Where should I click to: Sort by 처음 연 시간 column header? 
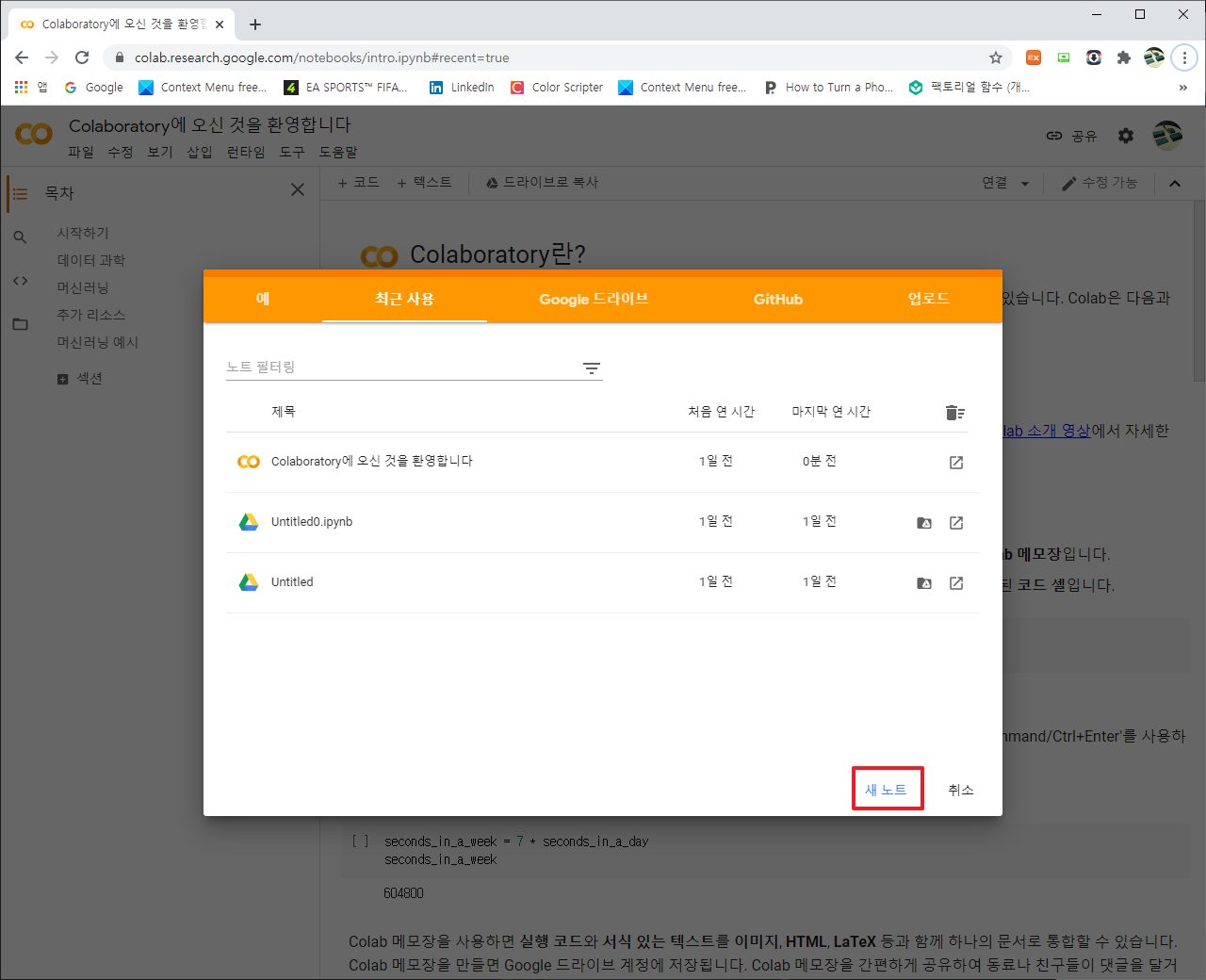point(722,412)
